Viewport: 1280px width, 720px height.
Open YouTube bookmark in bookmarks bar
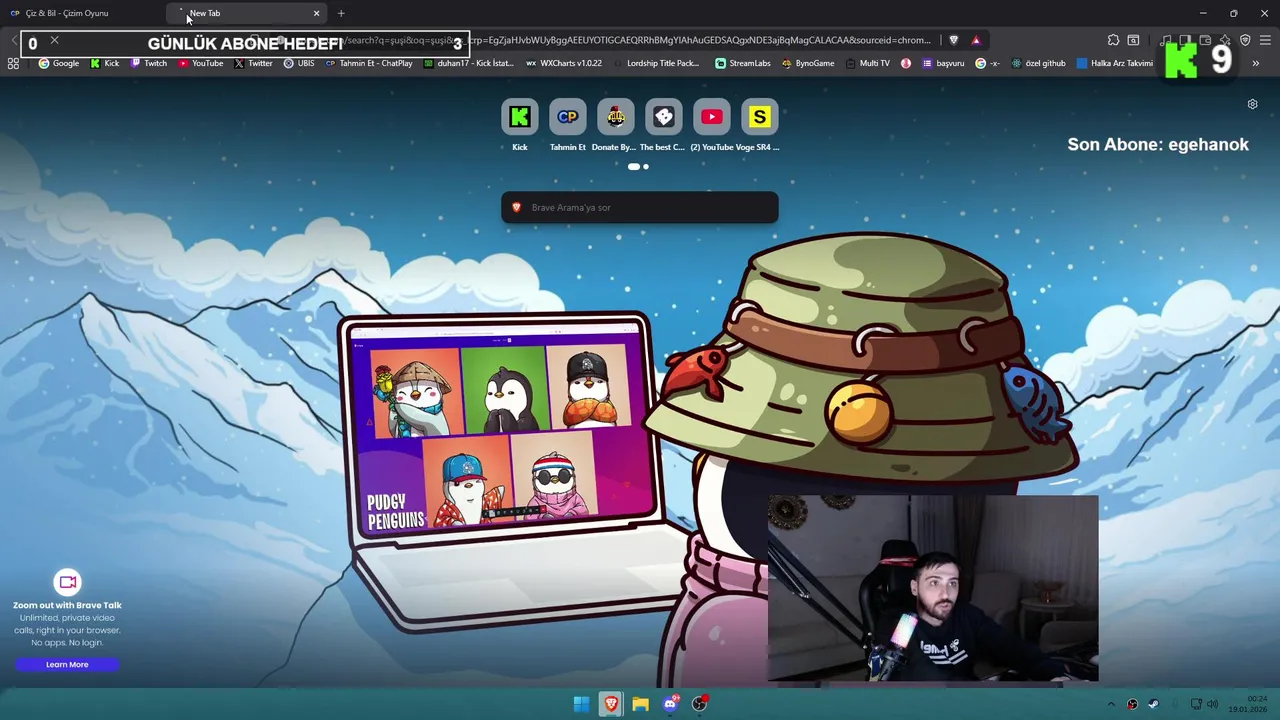point(201,63)
